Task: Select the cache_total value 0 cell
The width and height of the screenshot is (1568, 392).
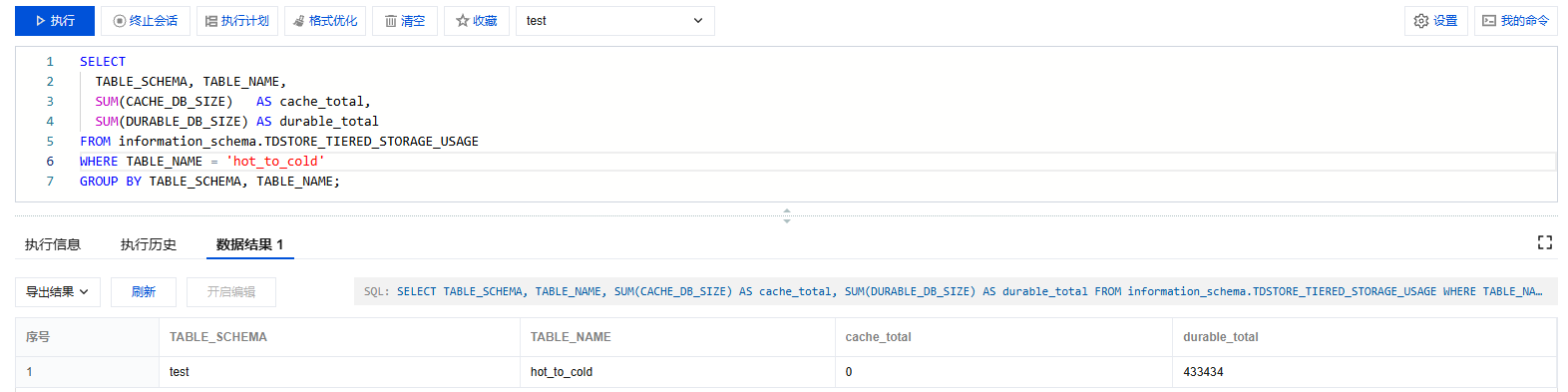Action: click(x=1003, y=372)
